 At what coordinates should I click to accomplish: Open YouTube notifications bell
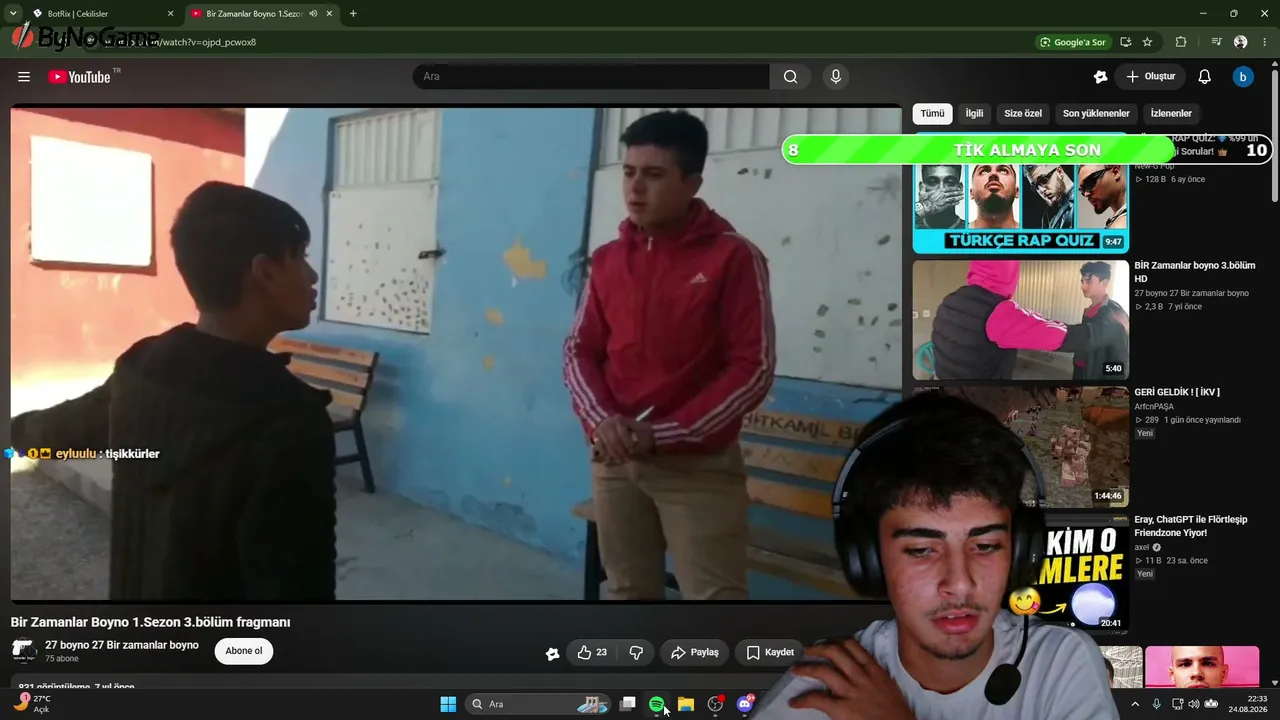pos(1205,77)
